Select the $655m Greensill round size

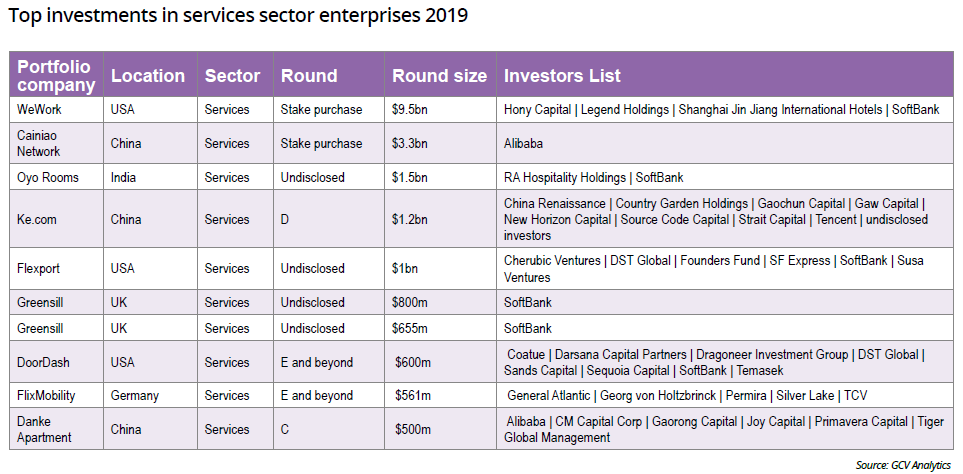coord(410,328)
